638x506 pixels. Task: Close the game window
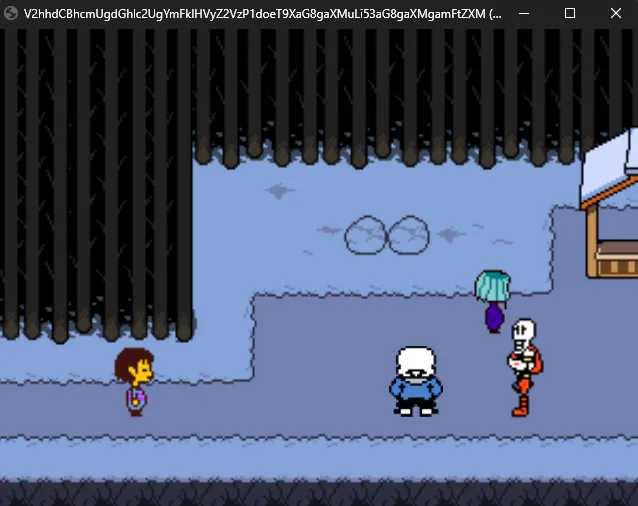616,13
